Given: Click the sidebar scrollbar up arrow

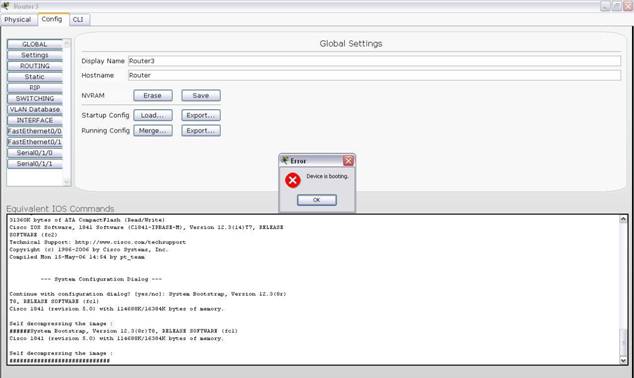Looking at the screenshot, I should pos(67,43).
